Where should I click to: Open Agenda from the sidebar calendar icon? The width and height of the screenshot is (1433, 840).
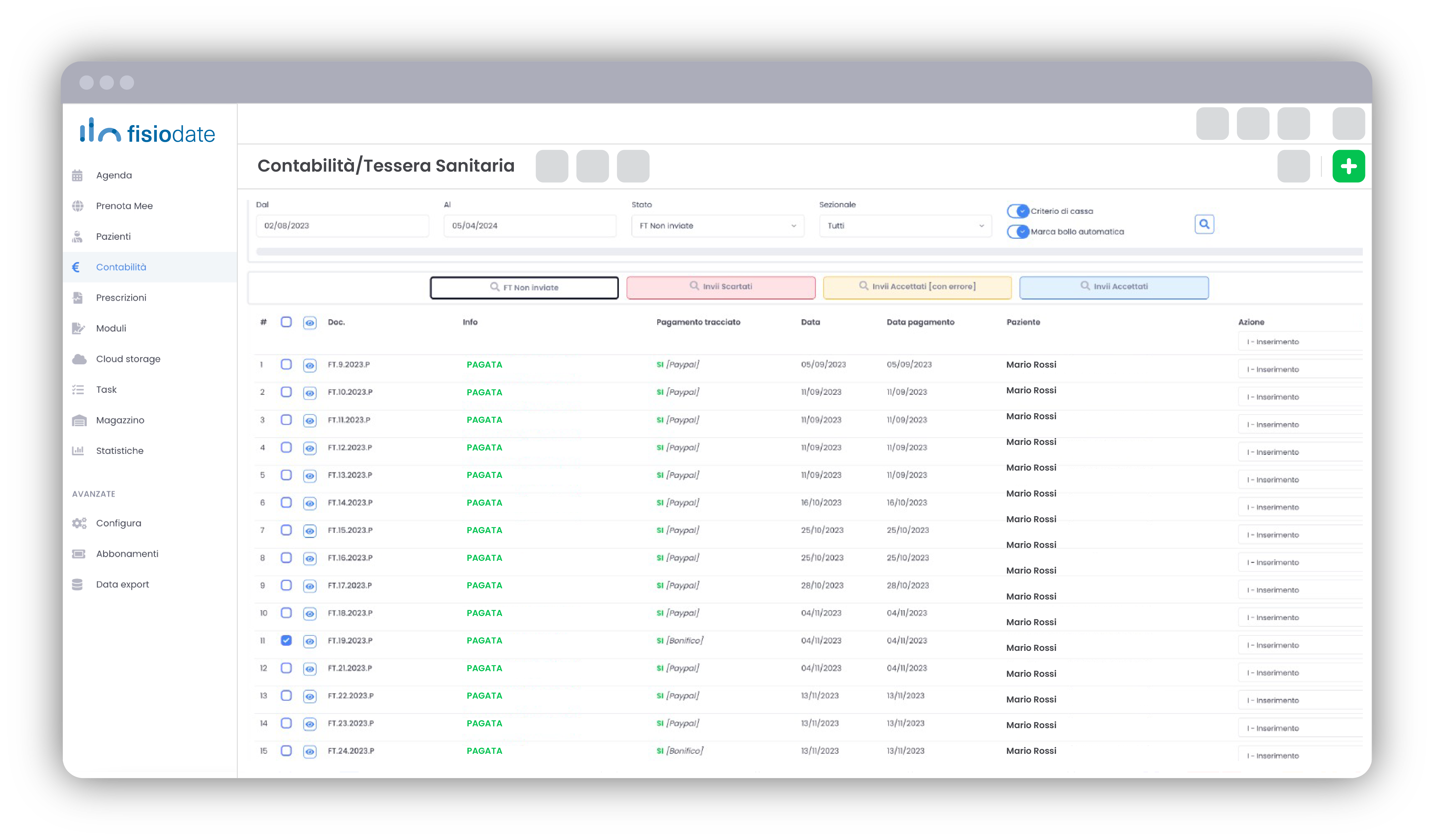[x=78, y=175]
